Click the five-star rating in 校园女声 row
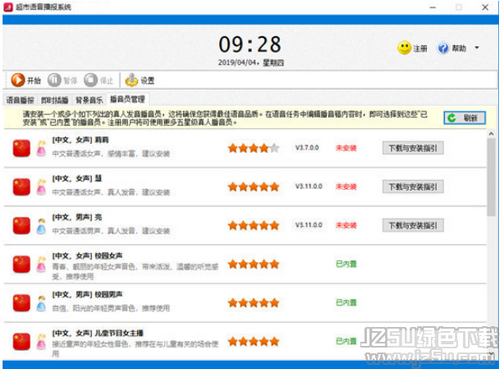 (x=253, y=264)
